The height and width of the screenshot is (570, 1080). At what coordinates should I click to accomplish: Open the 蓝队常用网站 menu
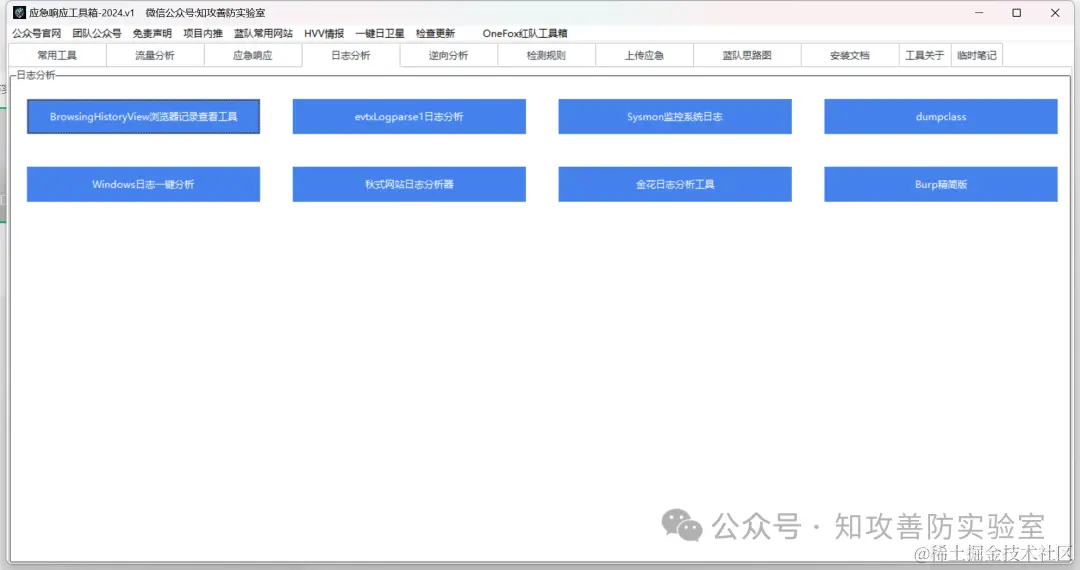(263, 33)
